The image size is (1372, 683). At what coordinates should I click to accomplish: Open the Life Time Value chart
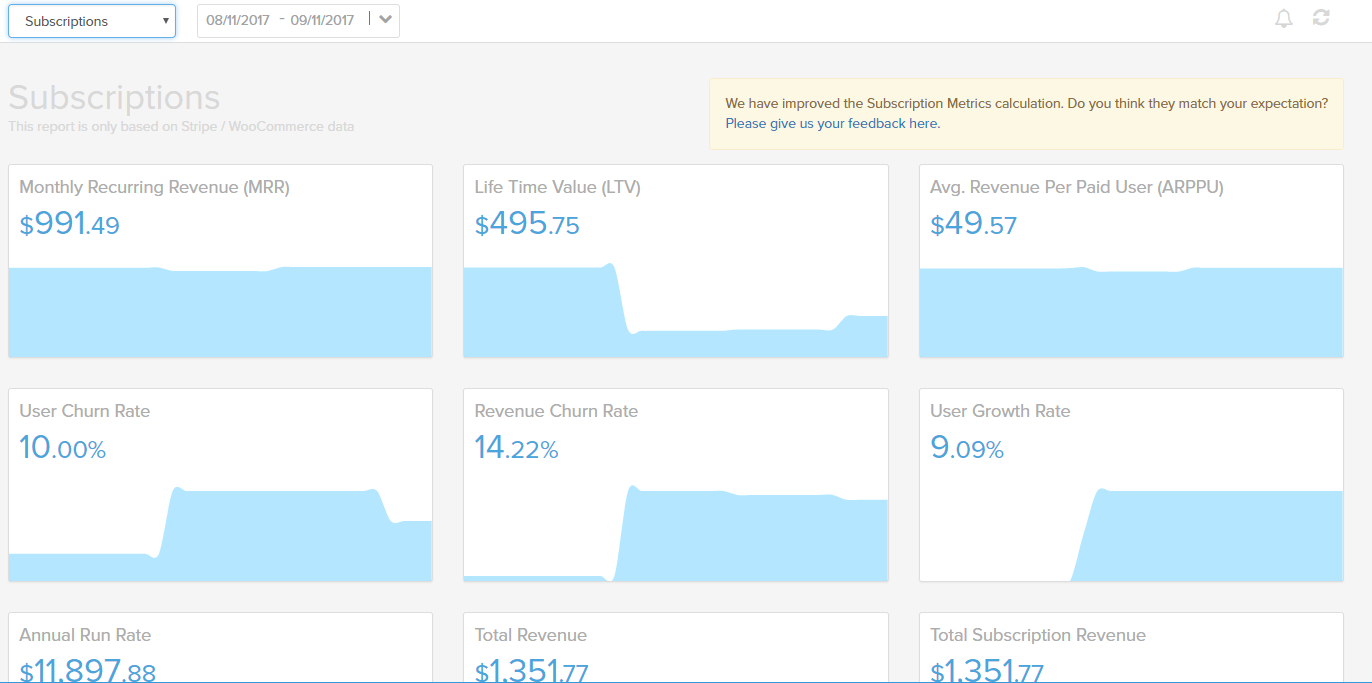[x=675, y=311]
